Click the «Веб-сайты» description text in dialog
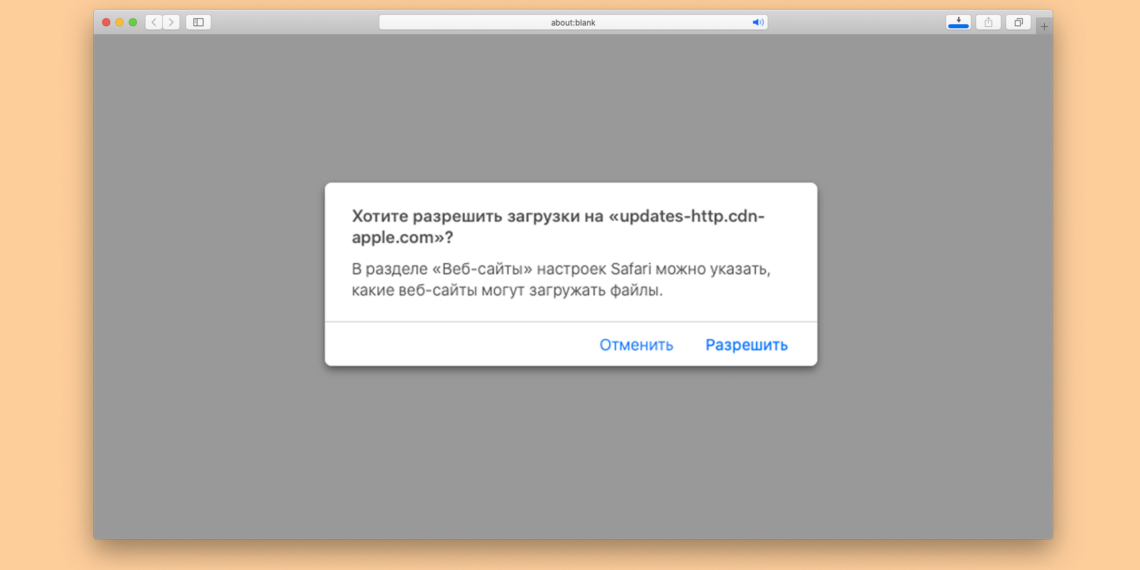 [560, 280]
